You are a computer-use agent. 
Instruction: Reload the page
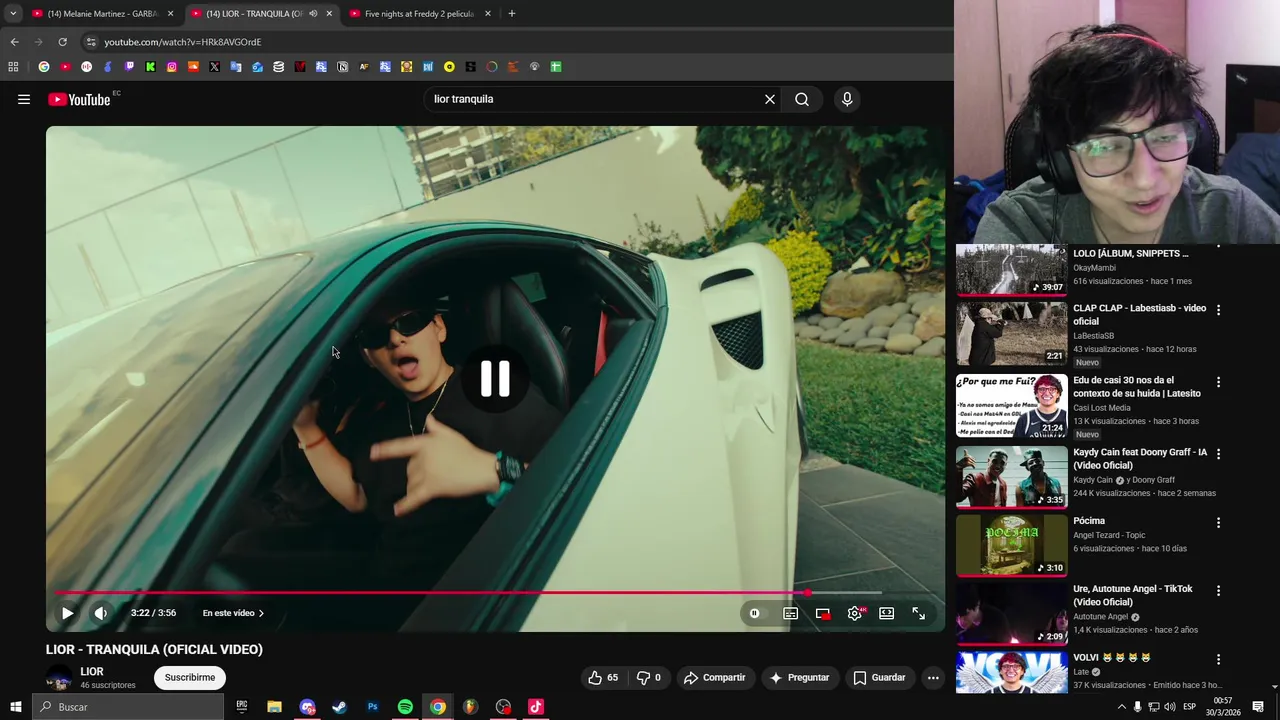pyautogui.click(x=62, y=42)
